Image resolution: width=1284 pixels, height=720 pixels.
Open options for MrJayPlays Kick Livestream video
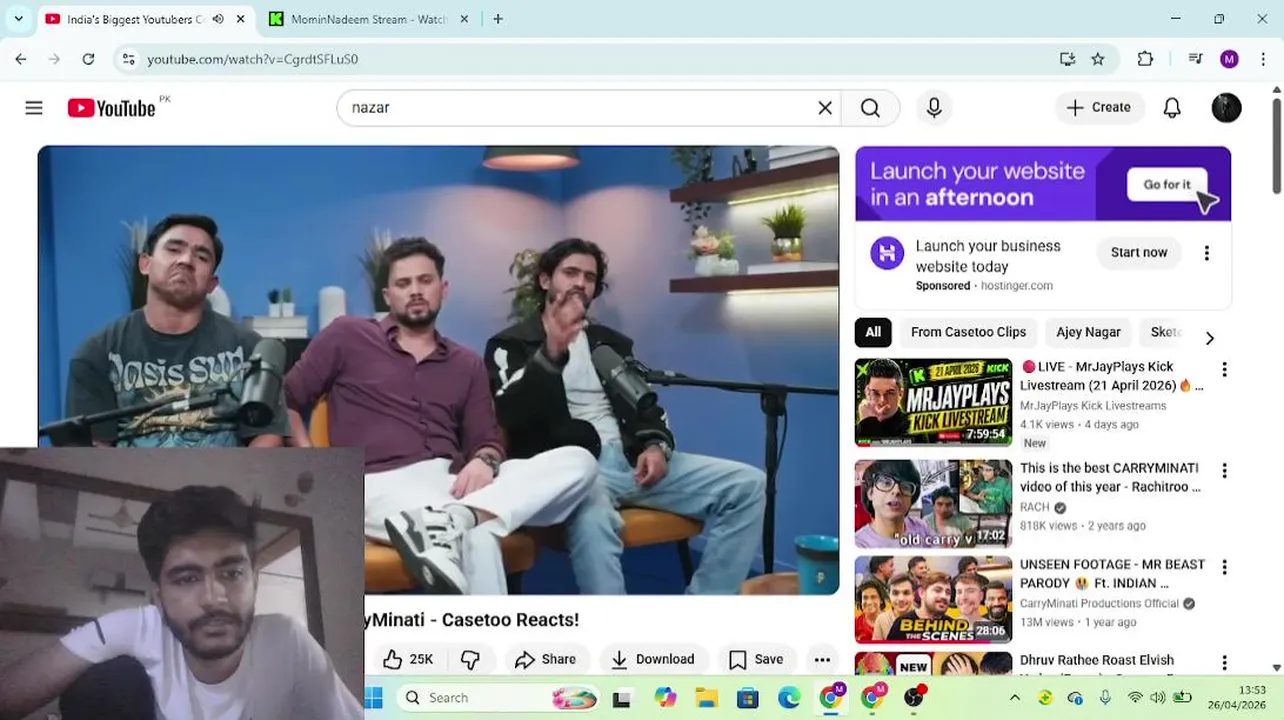tap(1224, 370)
